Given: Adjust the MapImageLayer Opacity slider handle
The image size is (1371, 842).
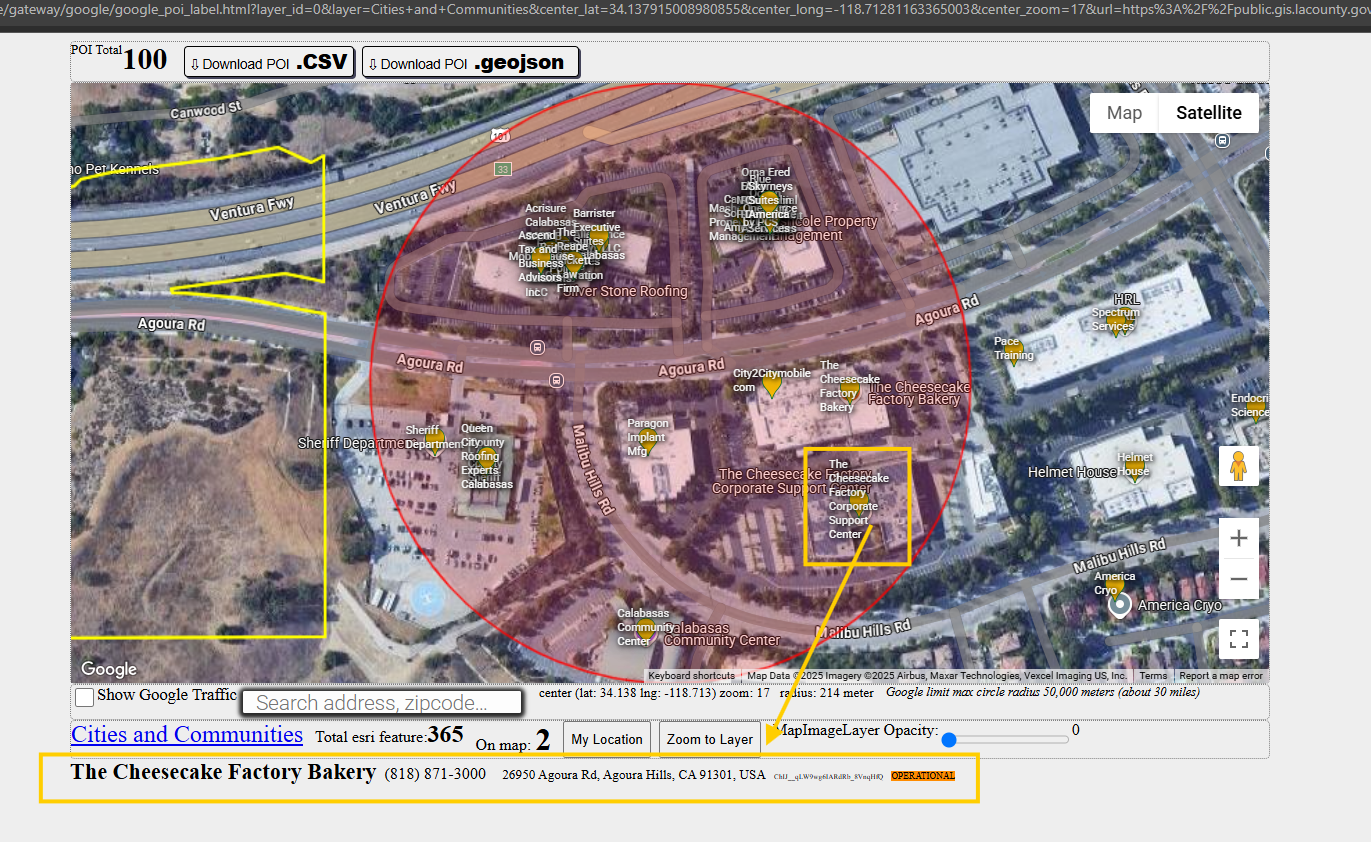Looking at the screenshot, I should click(949, 740).
